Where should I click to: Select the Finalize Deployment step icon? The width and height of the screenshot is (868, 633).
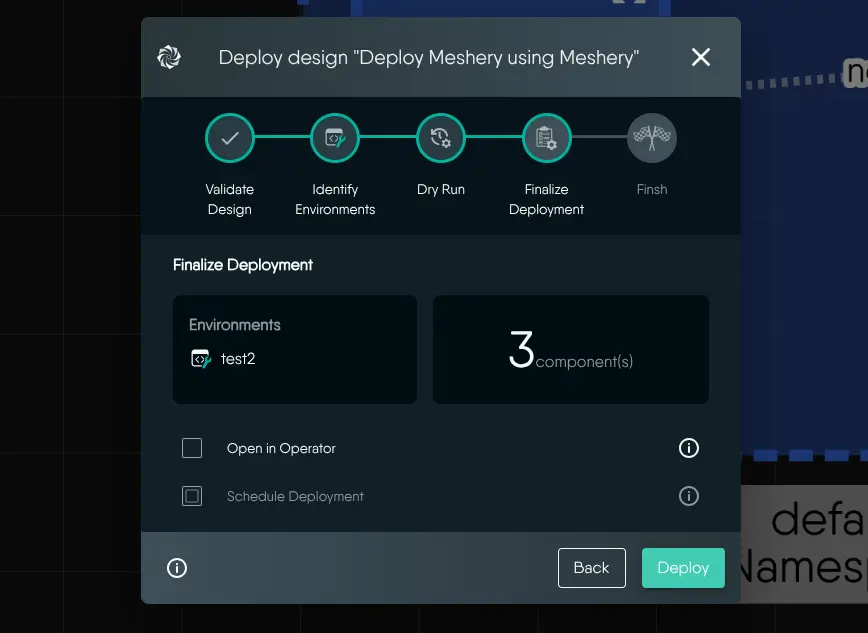coord(546,138)
